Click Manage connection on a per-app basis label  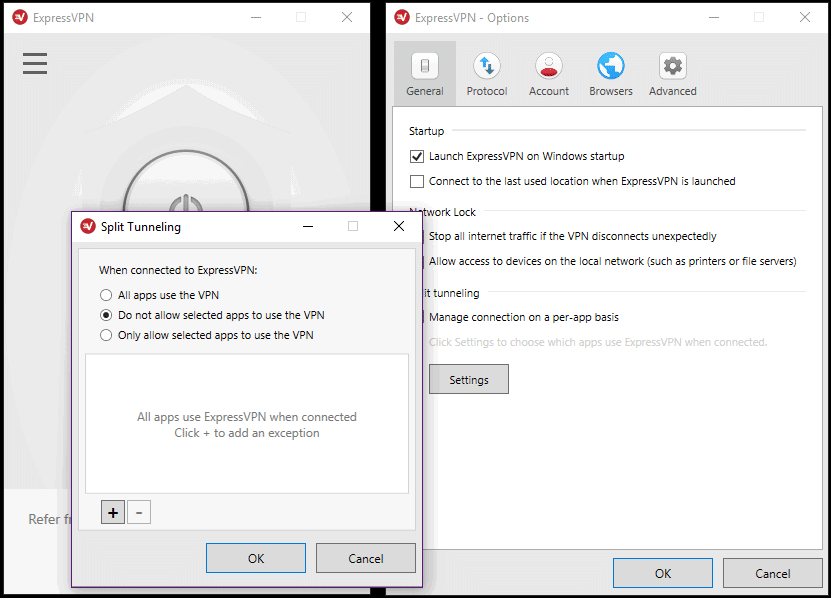tap(524, 317)
